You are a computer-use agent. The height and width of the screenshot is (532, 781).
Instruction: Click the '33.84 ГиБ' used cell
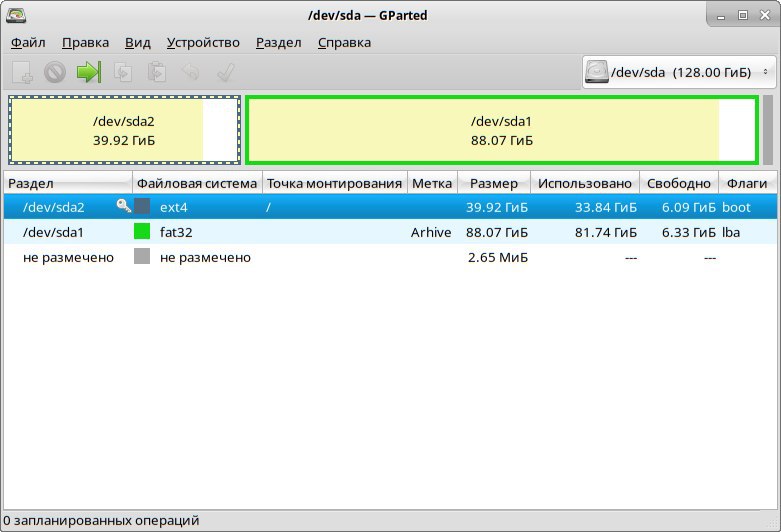click(x=606, y=207)
